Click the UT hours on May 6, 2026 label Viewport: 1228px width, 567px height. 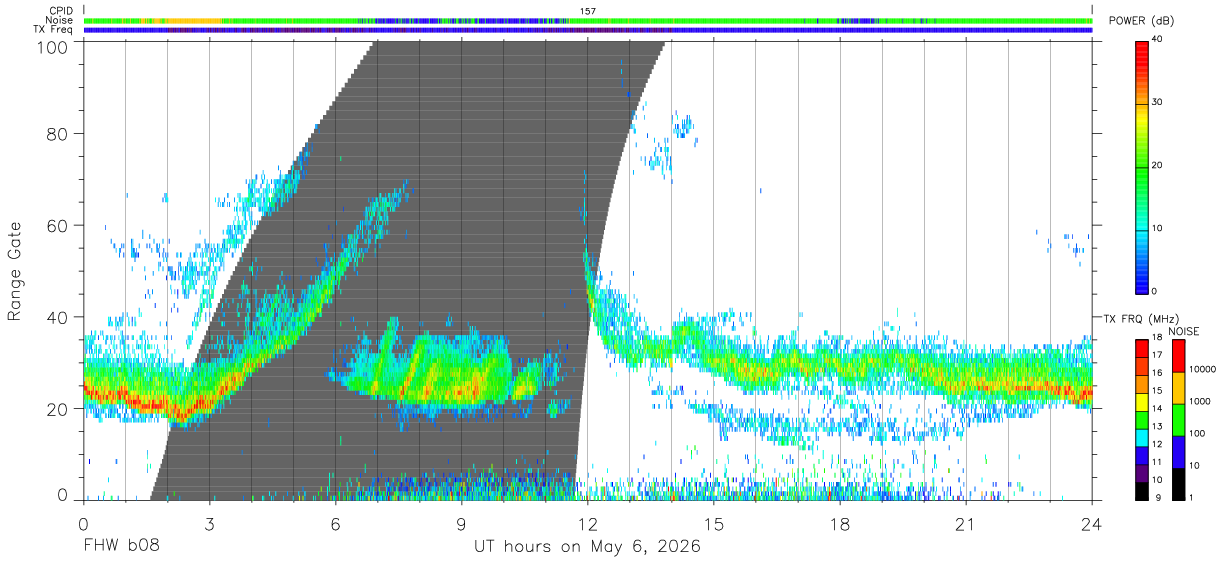point(587,547)
